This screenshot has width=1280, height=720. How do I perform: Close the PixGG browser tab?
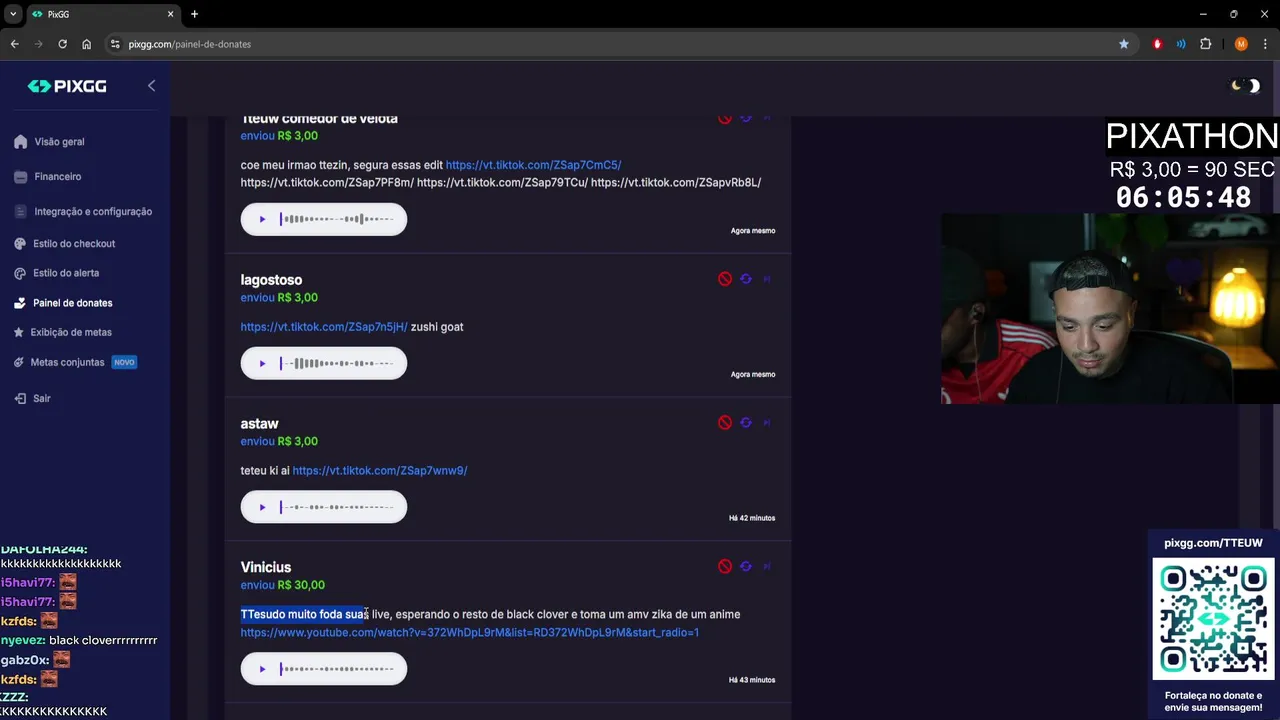coord(170,14)
